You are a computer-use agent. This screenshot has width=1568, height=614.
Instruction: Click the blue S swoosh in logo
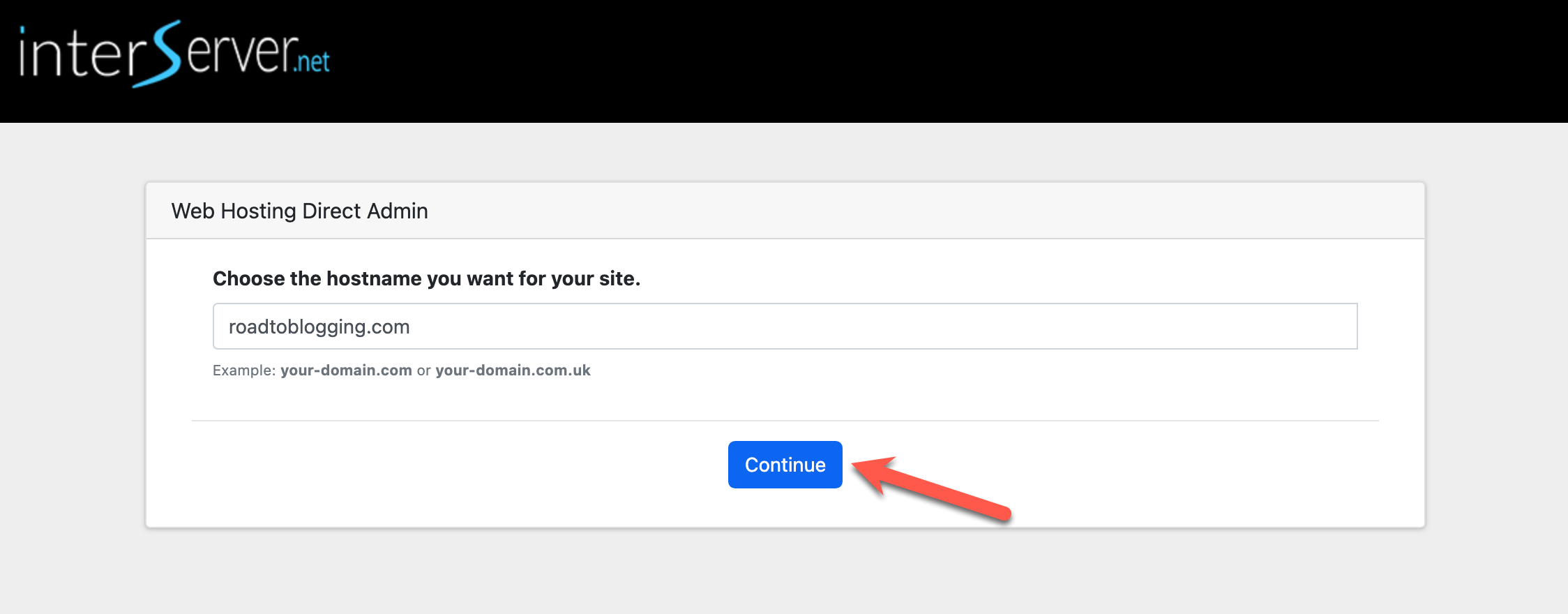(x=159, y=54)
